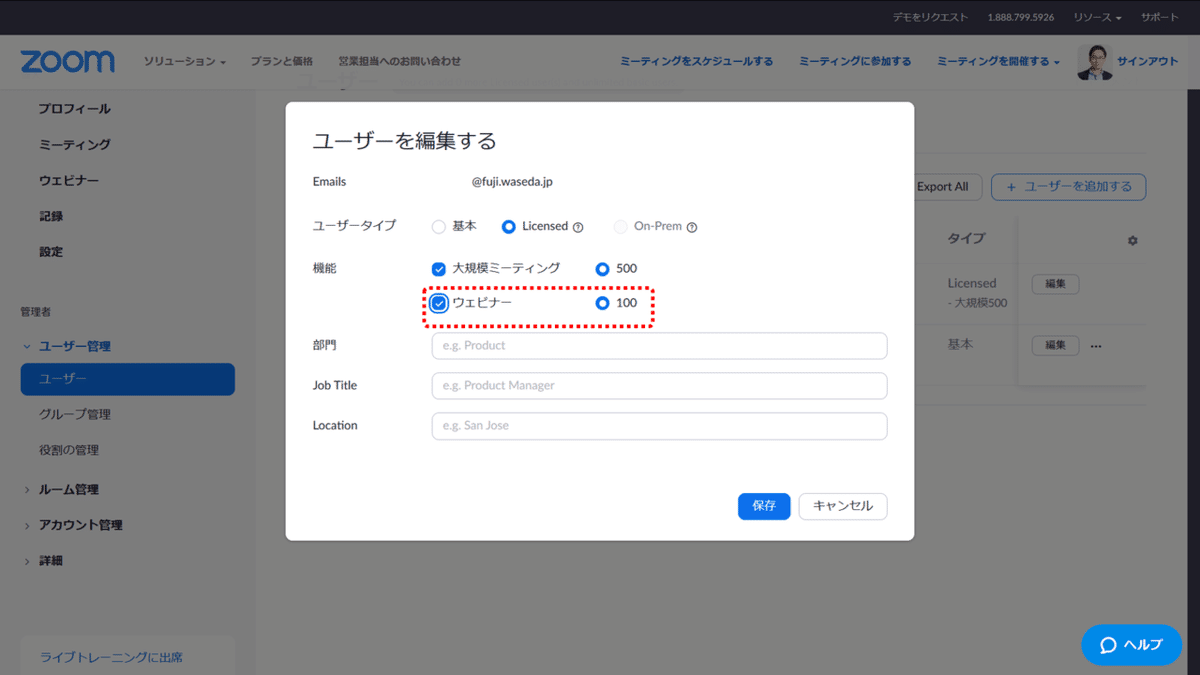Uncheck the 大規模ミーティング checkbox
Viewport: 1200px width, 675px height.
(438, 268)
